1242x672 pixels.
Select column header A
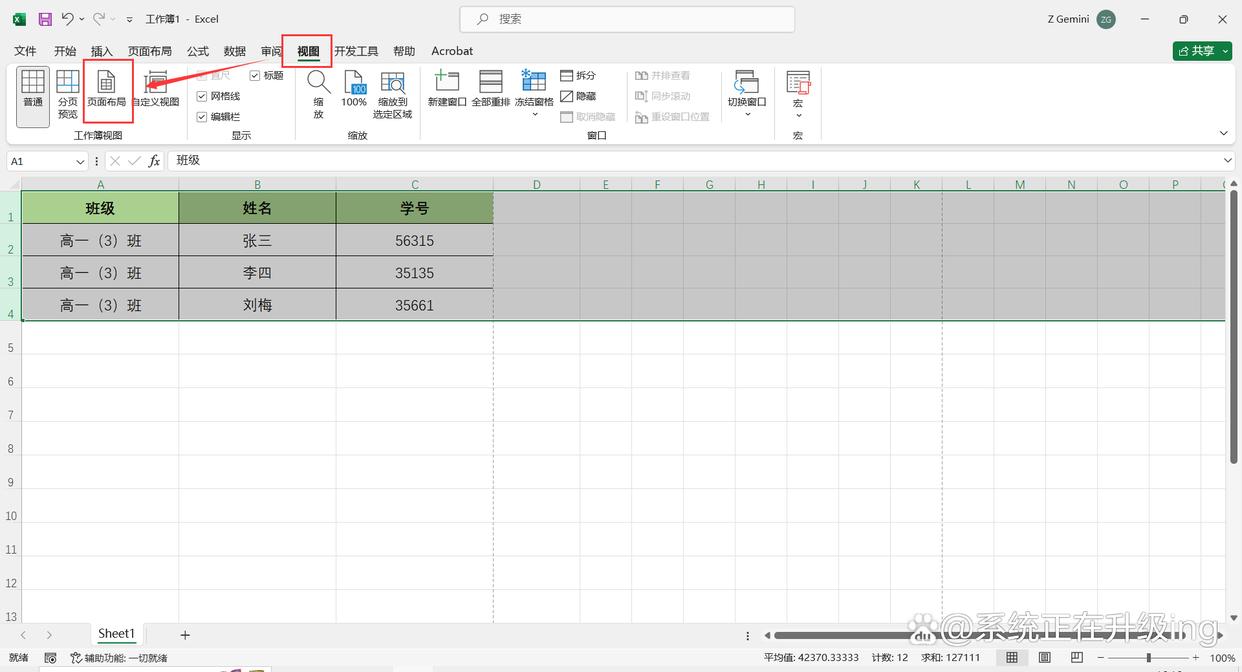(100, 185)
